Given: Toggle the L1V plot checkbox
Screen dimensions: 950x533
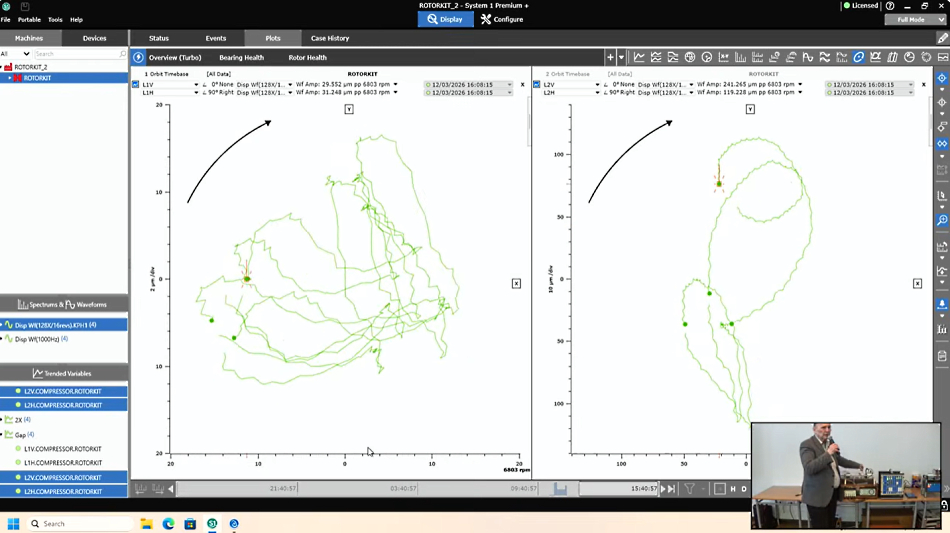Looking at the screenshot, I should 136,85.
